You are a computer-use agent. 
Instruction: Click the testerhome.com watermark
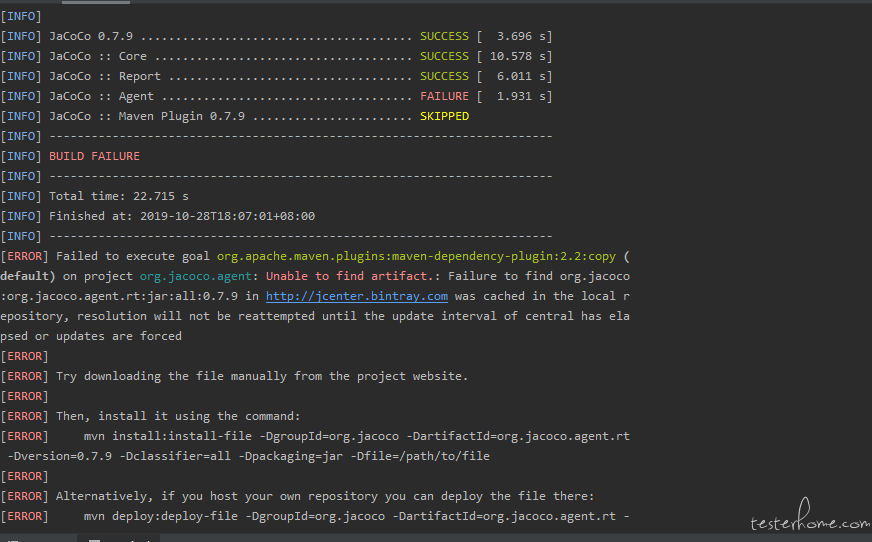pos(810,516)
